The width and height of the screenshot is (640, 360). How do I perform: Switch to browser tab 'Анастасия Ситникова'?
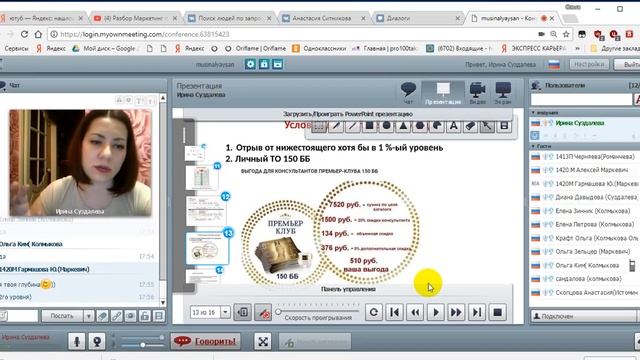(324, 18)
